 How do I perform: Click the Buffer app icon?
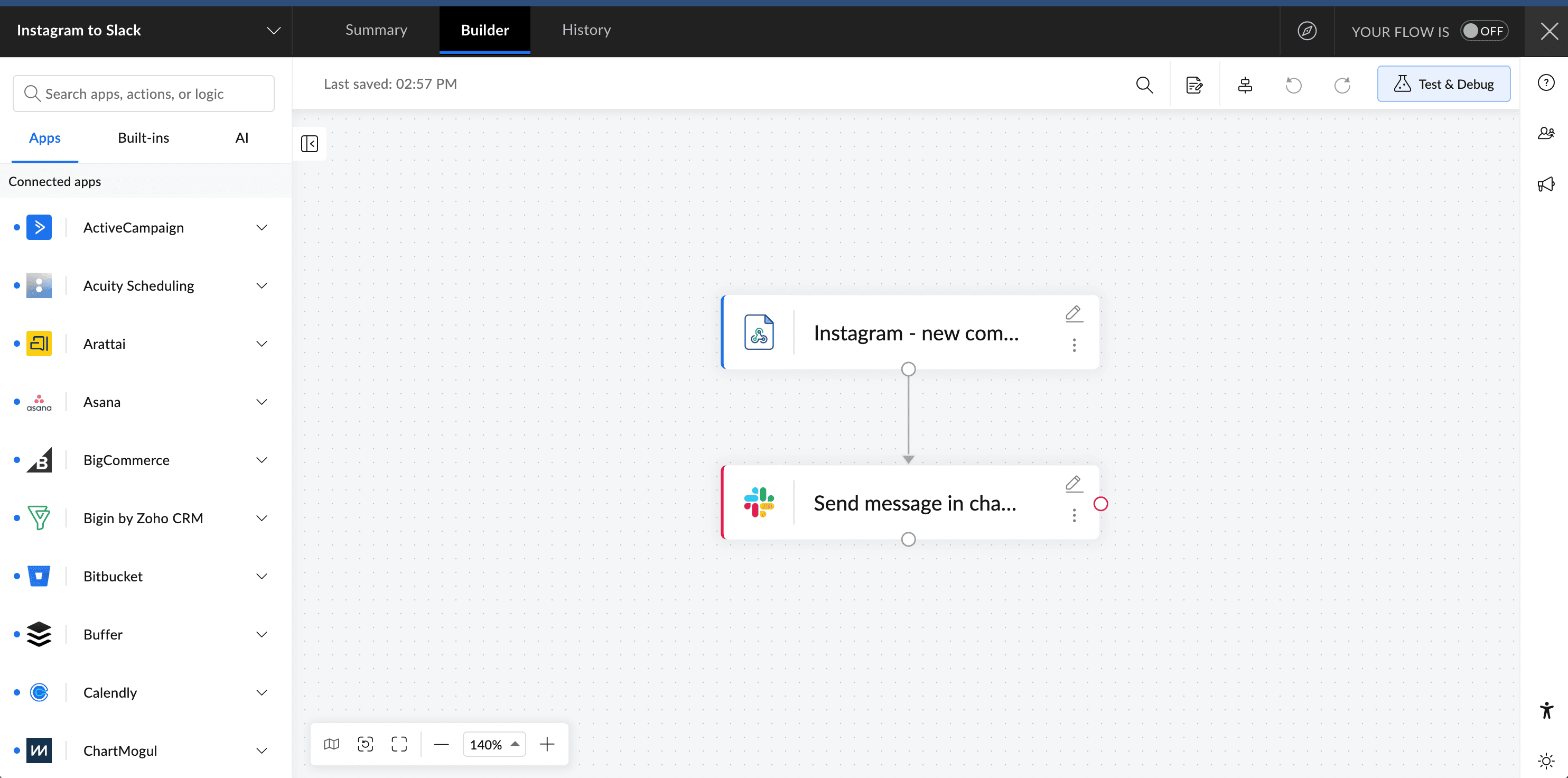[x=39, y=634]
